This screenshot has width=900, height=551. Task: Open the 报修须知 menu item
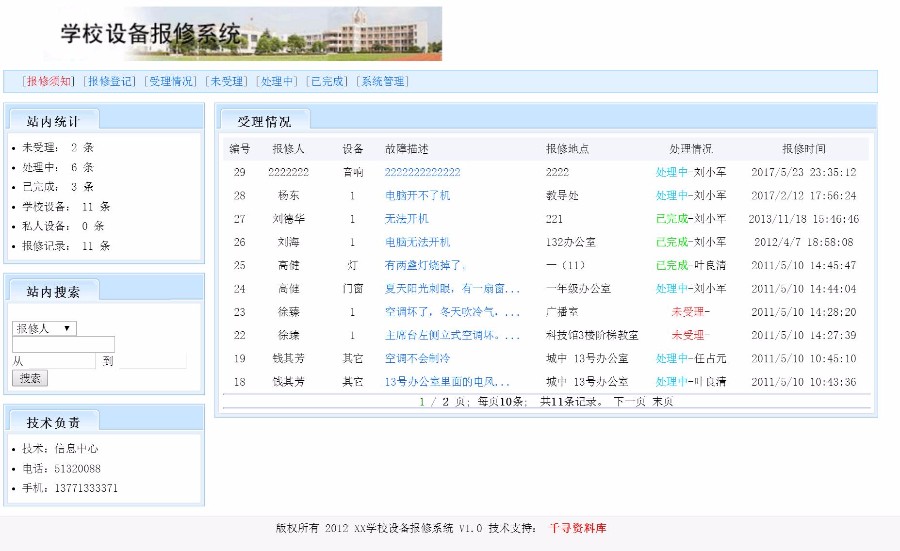point(49,82)
